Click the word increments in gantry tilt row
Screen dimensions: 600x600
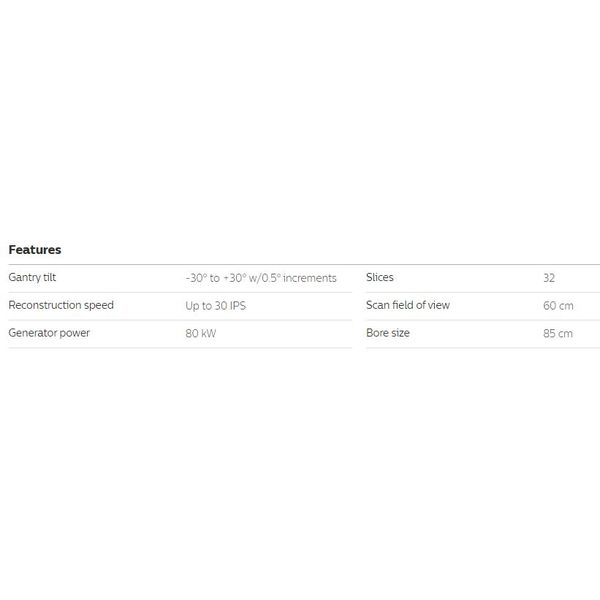click(x=310, y=278)
